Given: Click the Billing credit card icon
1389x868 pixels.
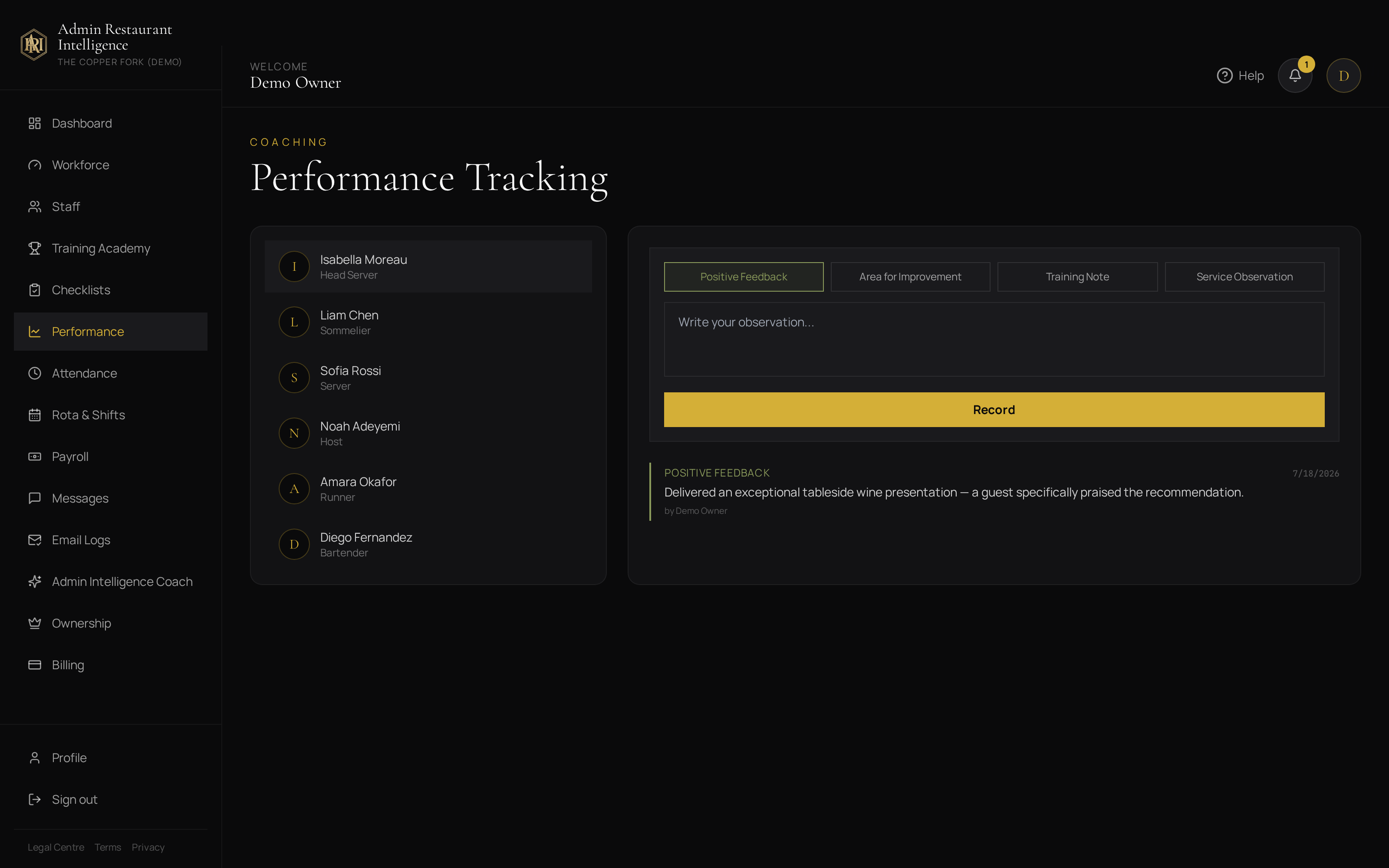Looking at the screenshot, I should (34, 665).
